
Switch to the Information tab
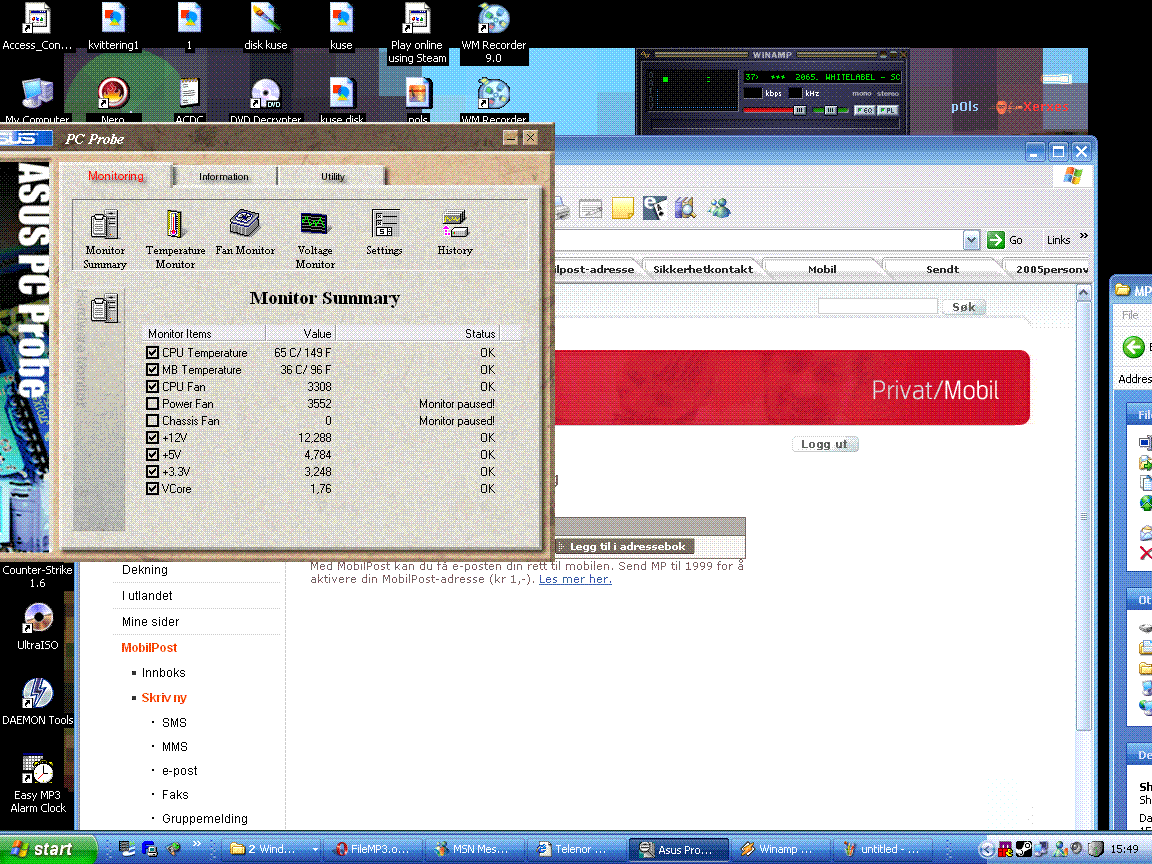pos(224,176)
